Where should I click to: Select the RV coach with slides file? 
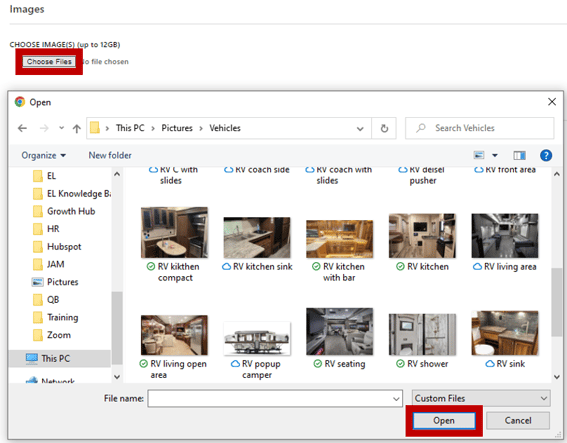tap(344, 175)
